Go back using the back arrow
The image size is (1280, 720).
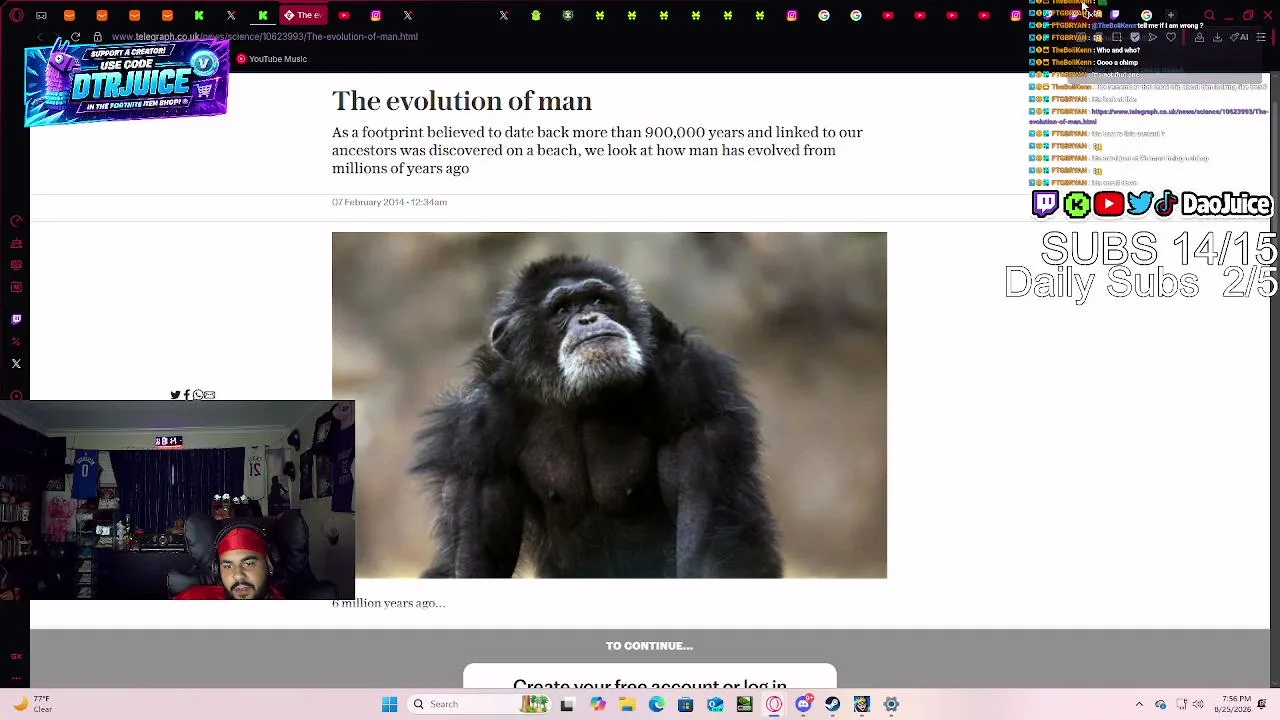coord(39,37)
